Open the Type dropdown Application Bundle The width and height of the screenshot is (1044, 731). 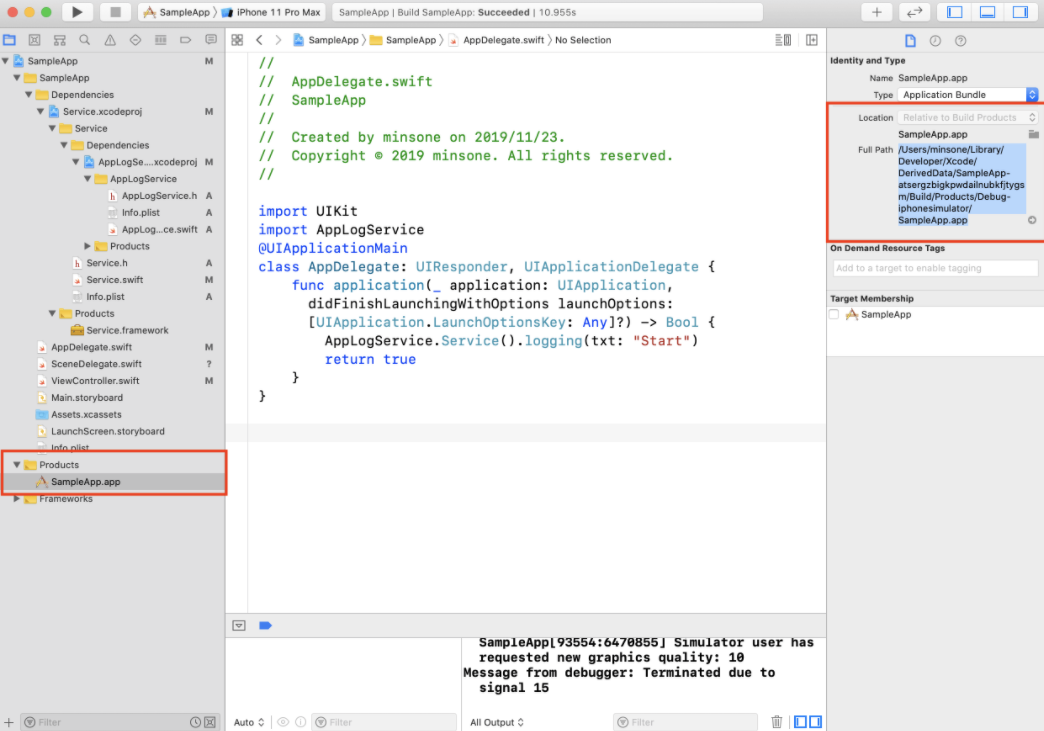pos(967,95)
